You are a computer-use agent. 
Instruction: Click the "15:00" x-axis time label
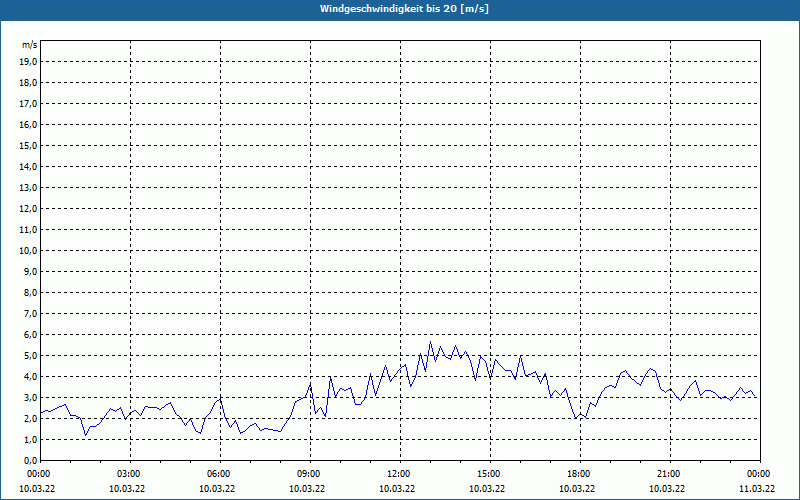click(490, 474)
